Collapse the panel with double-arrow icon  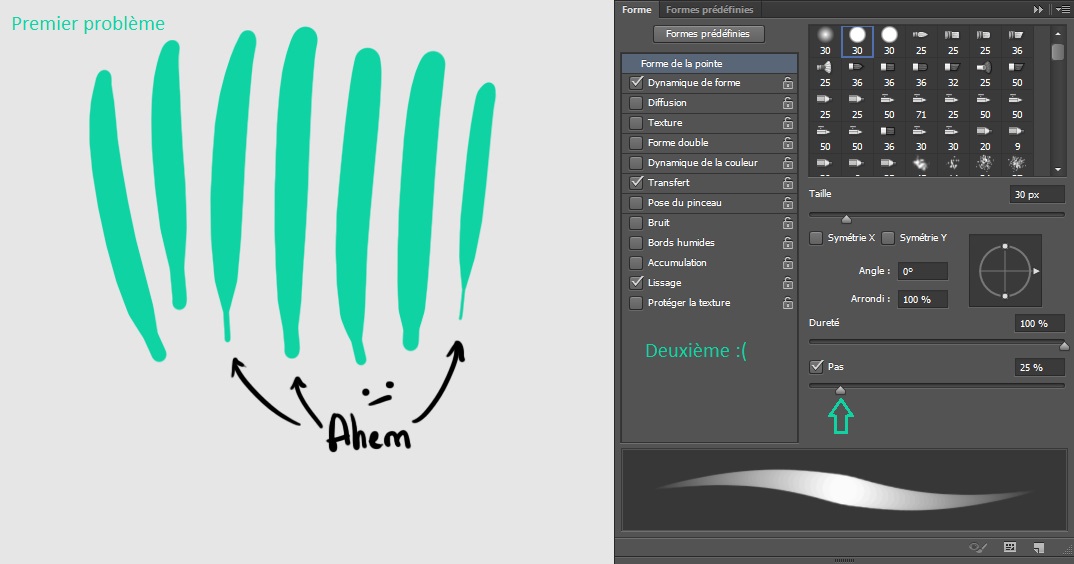point(1039,9)
